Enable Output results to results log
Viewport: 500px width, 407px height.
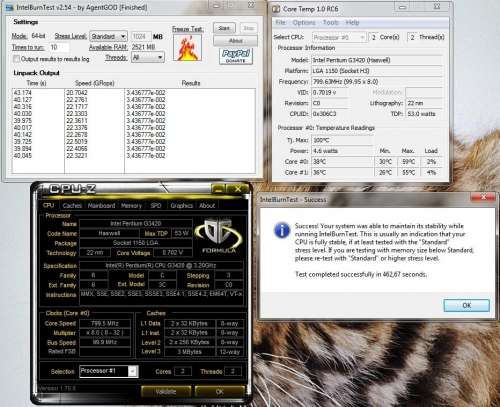point(16,59)
